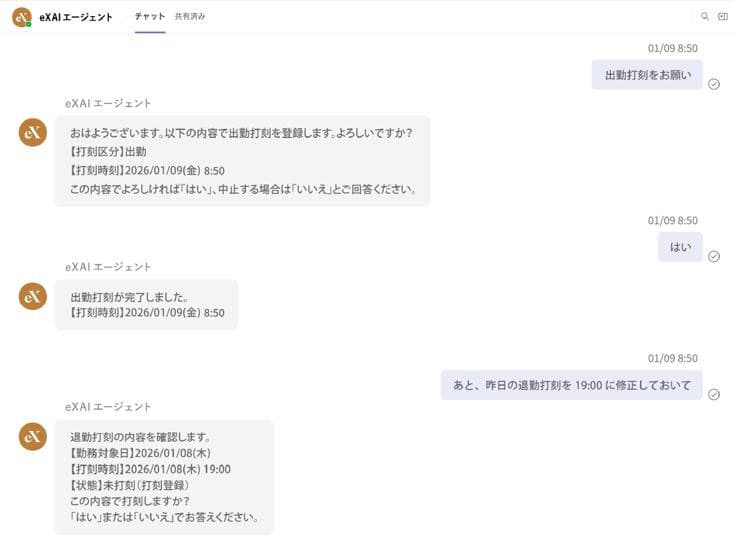Click the line 【状態】未打刻(打刻登録)

(x=129, y=485)
